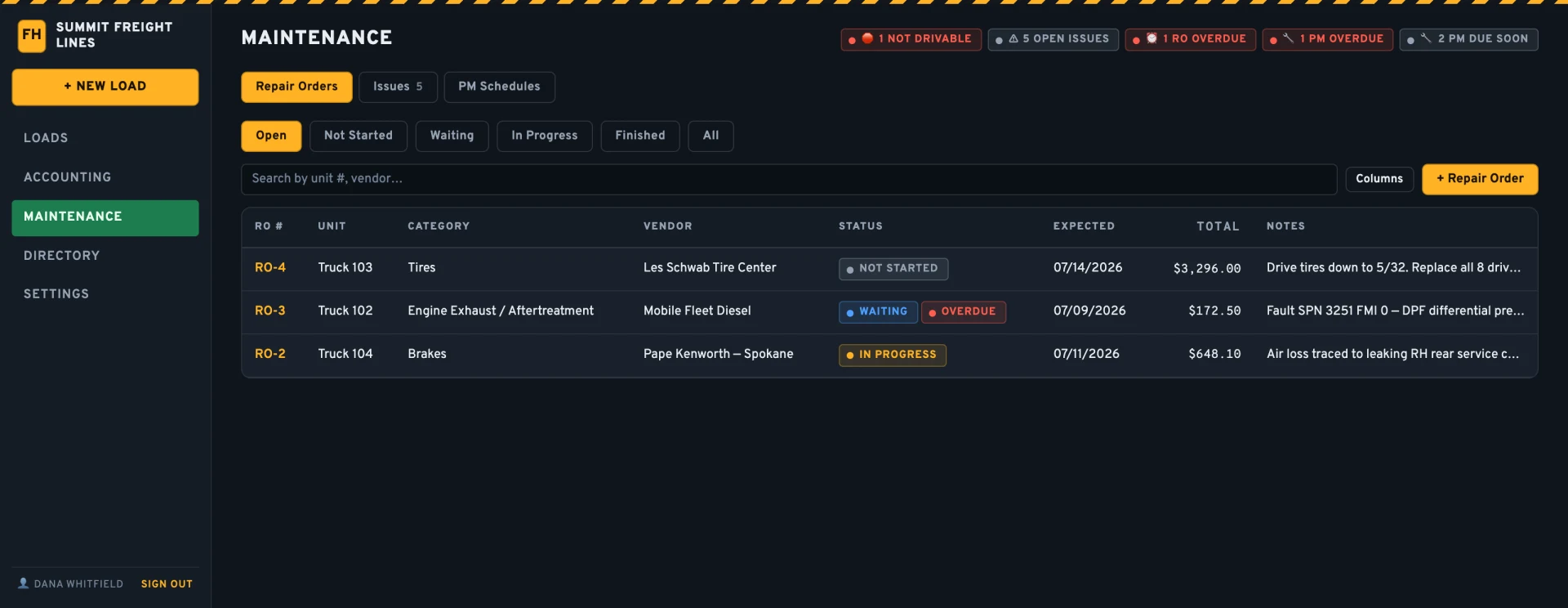1568x608 pixels.
Task: Show In Progress repair orders only
Action: click(544, 136)
